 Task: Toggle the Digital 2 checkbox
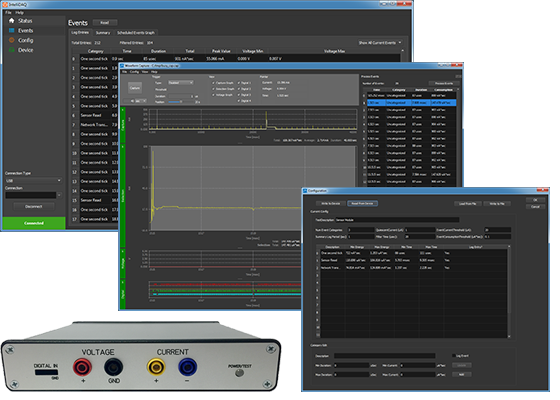click(239, 89)
